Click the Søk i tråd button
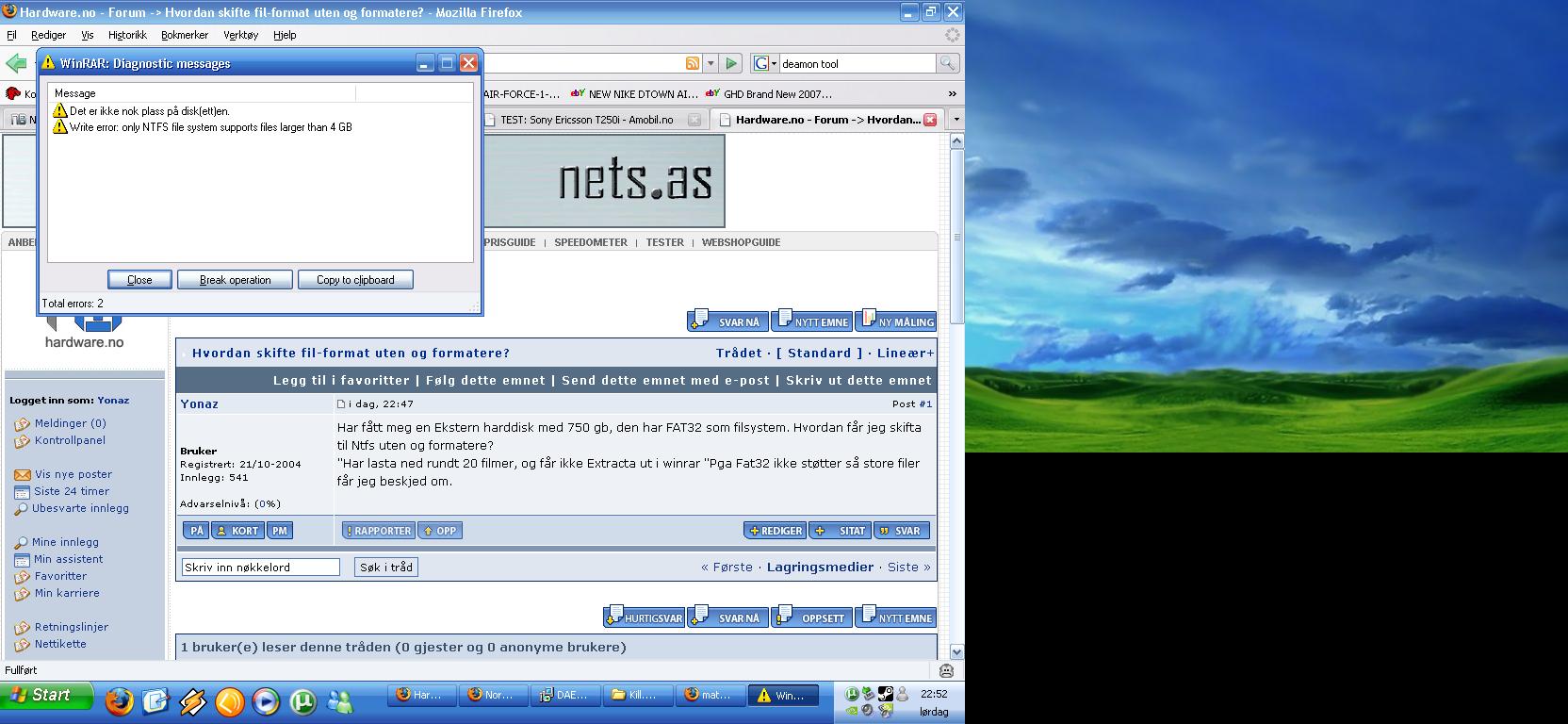The image size is (1568, 724). click(x=386, y=568)
